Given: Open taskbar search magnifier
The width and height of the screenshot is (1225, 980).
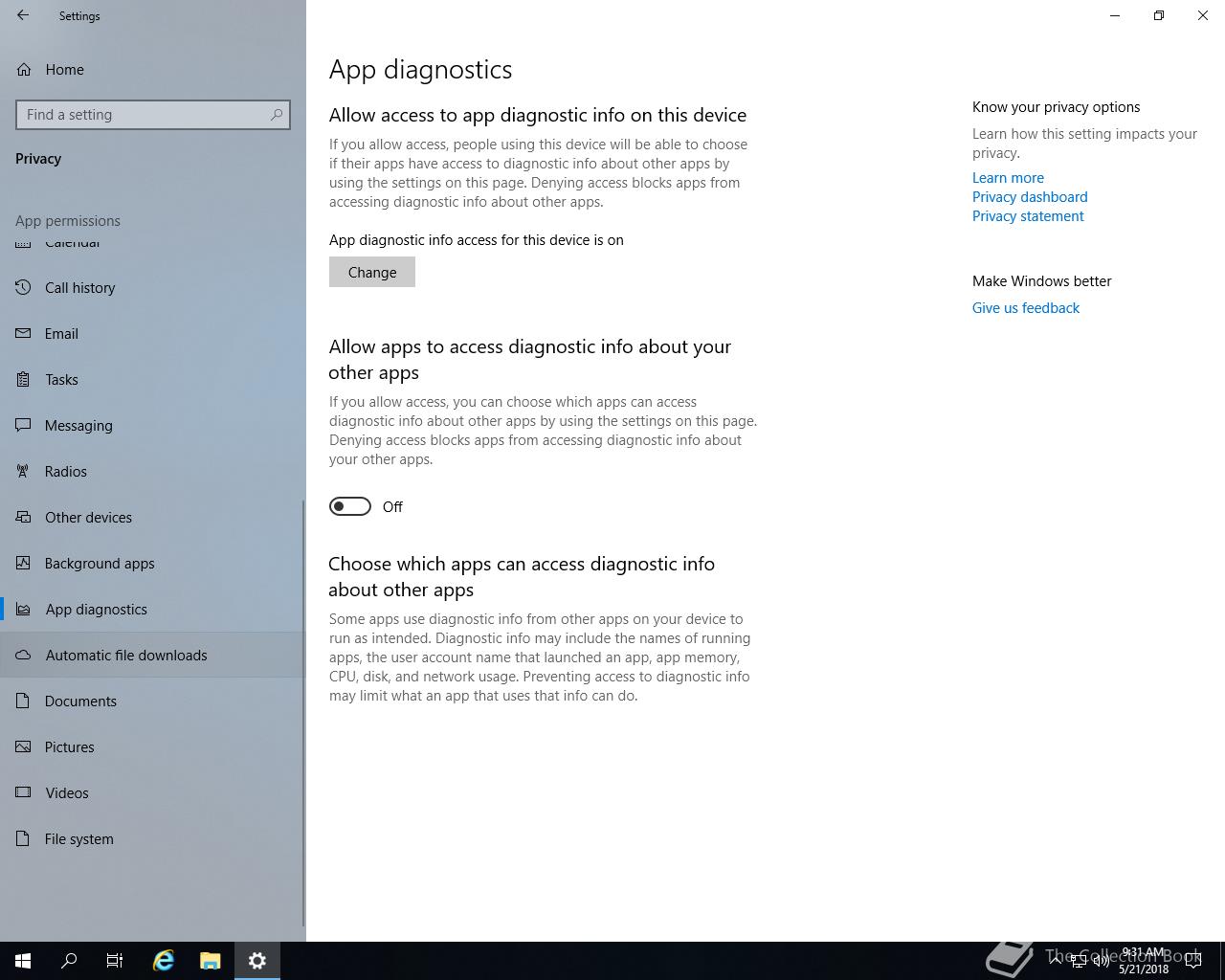Looking at the screenshot, I should pos(69,961).
